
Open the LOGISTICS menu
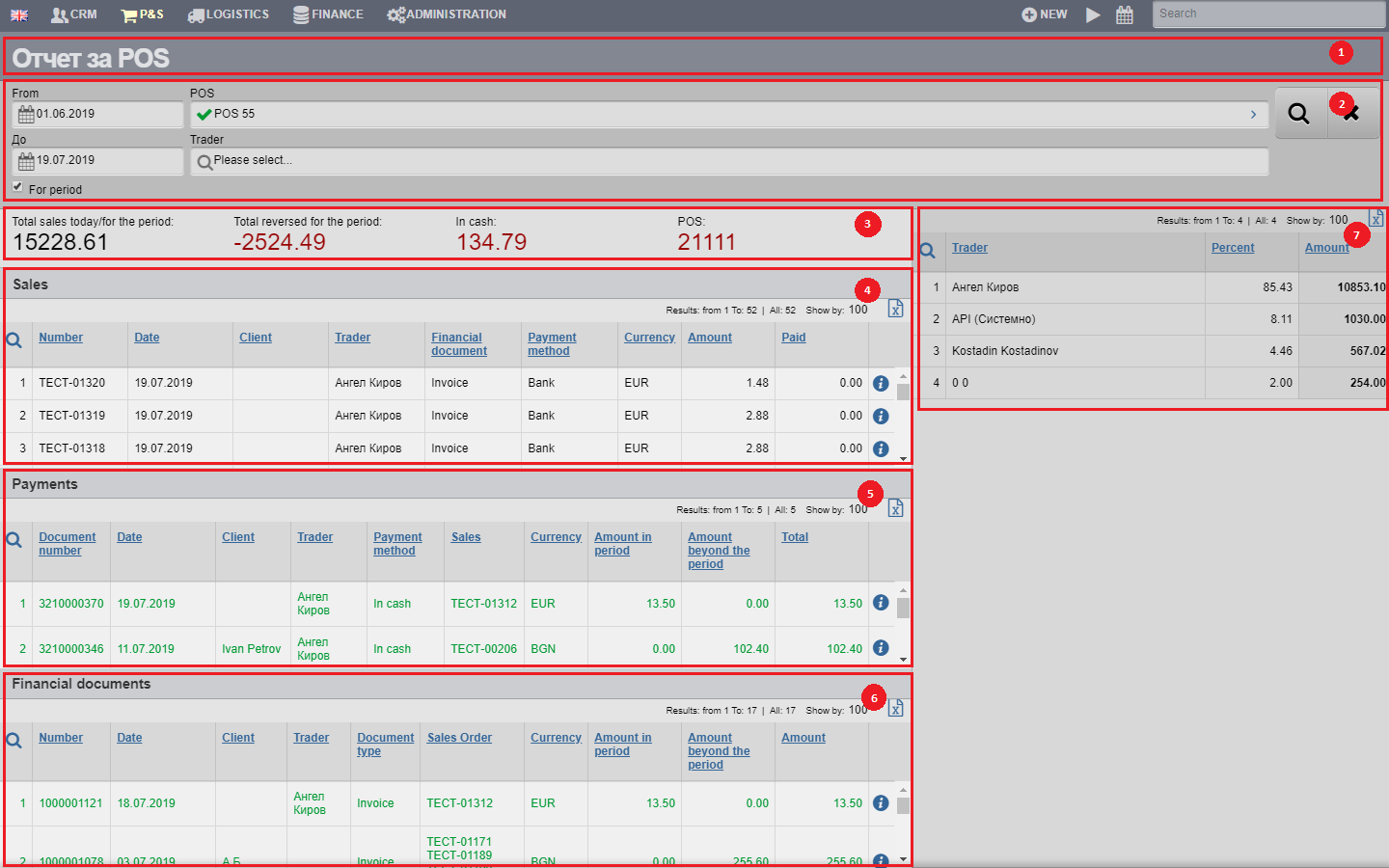pos(228,14)
